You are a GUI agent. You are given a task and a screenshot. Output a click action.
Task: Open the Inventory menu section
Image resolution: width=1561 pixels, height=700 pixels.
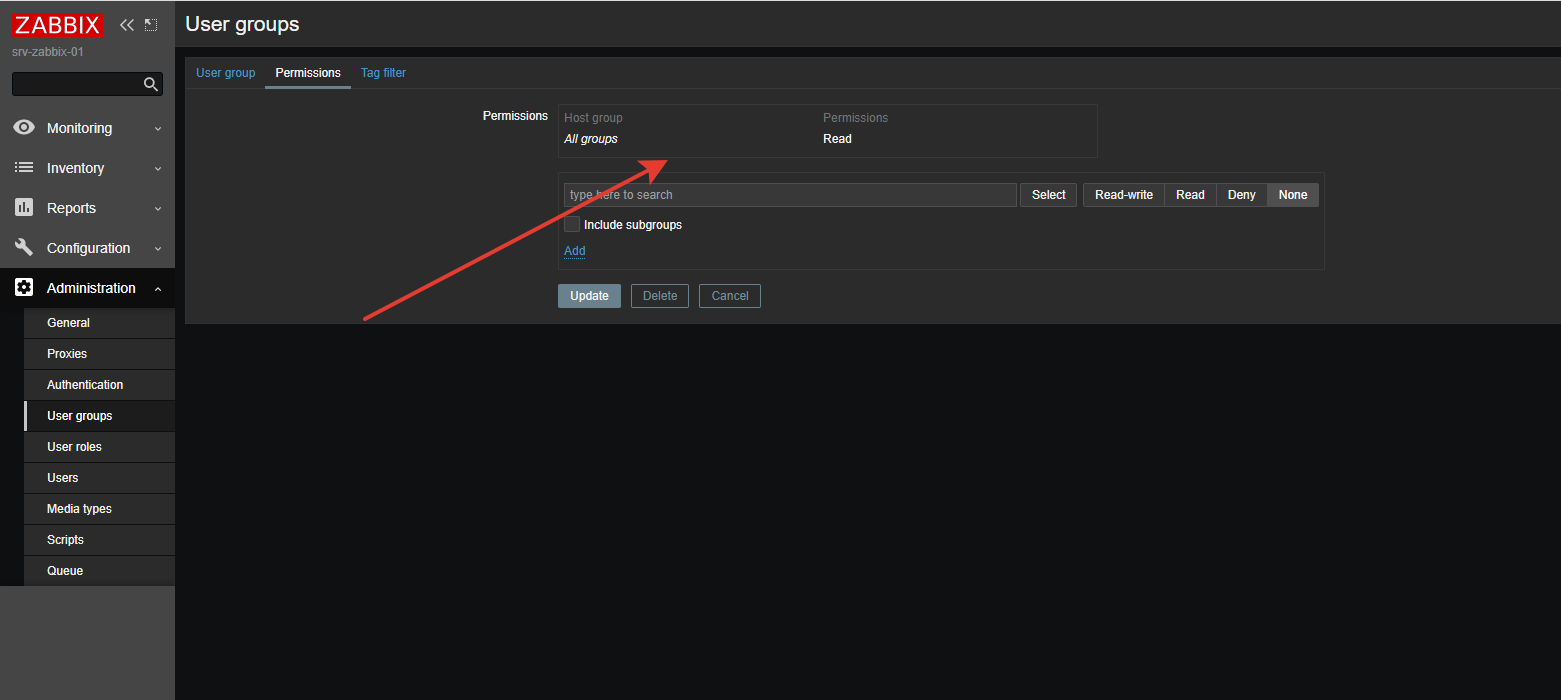click(87, 168)
